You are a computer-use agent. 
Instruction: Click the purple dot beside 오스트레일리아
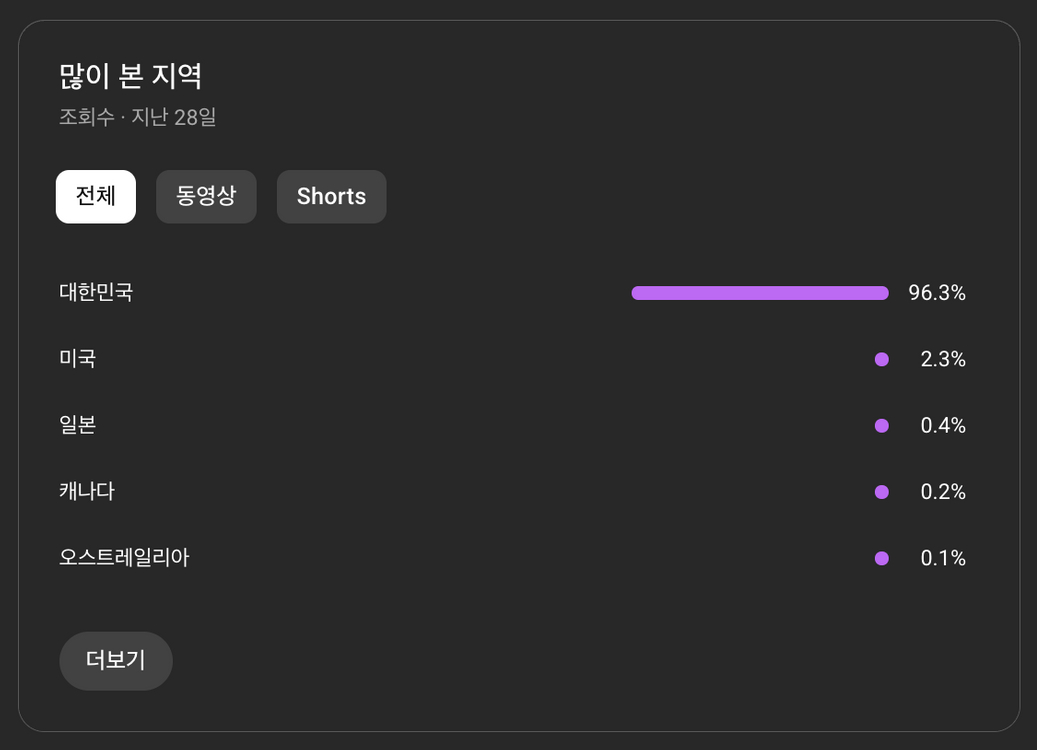882,558
